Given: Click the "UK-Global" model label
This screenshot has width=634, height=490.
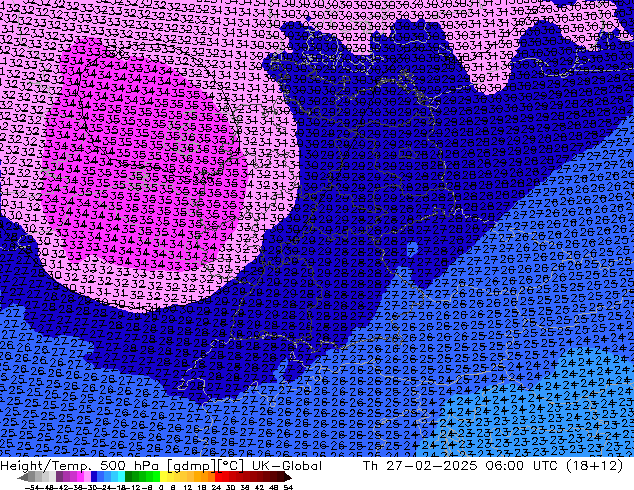Looking at the screenshot, I should click(x=287, y=466).
